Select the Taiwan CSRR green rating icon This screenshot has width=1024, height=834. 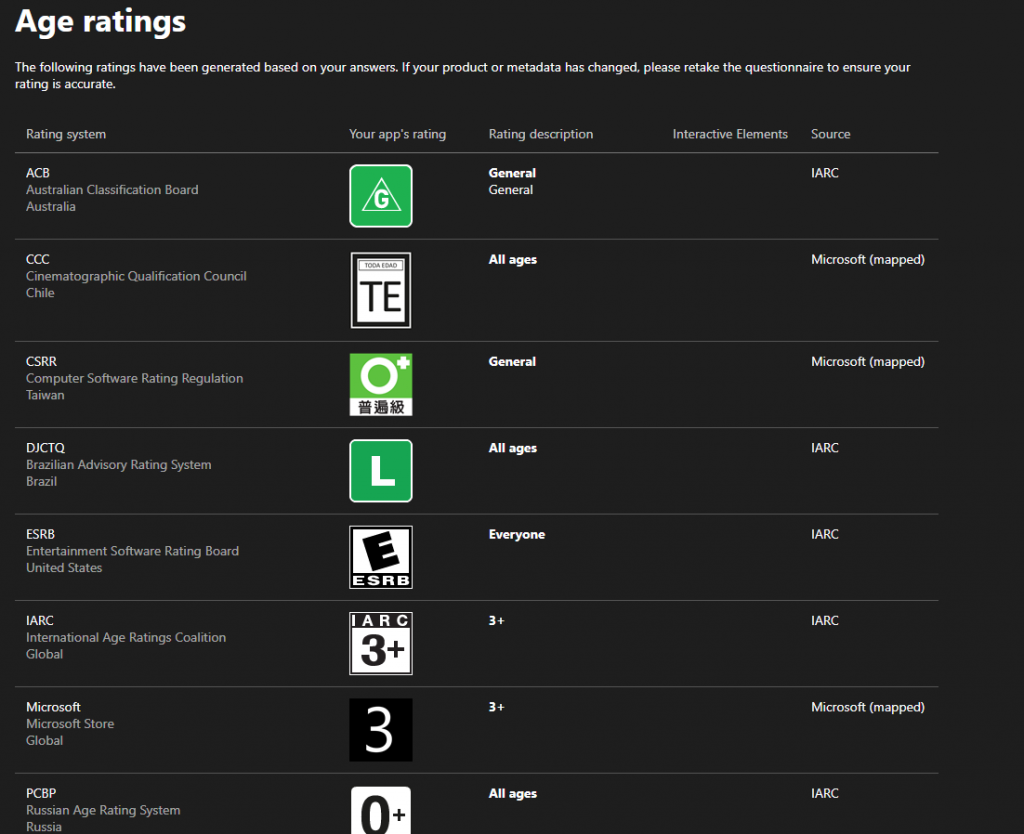[x=380, y=384]
